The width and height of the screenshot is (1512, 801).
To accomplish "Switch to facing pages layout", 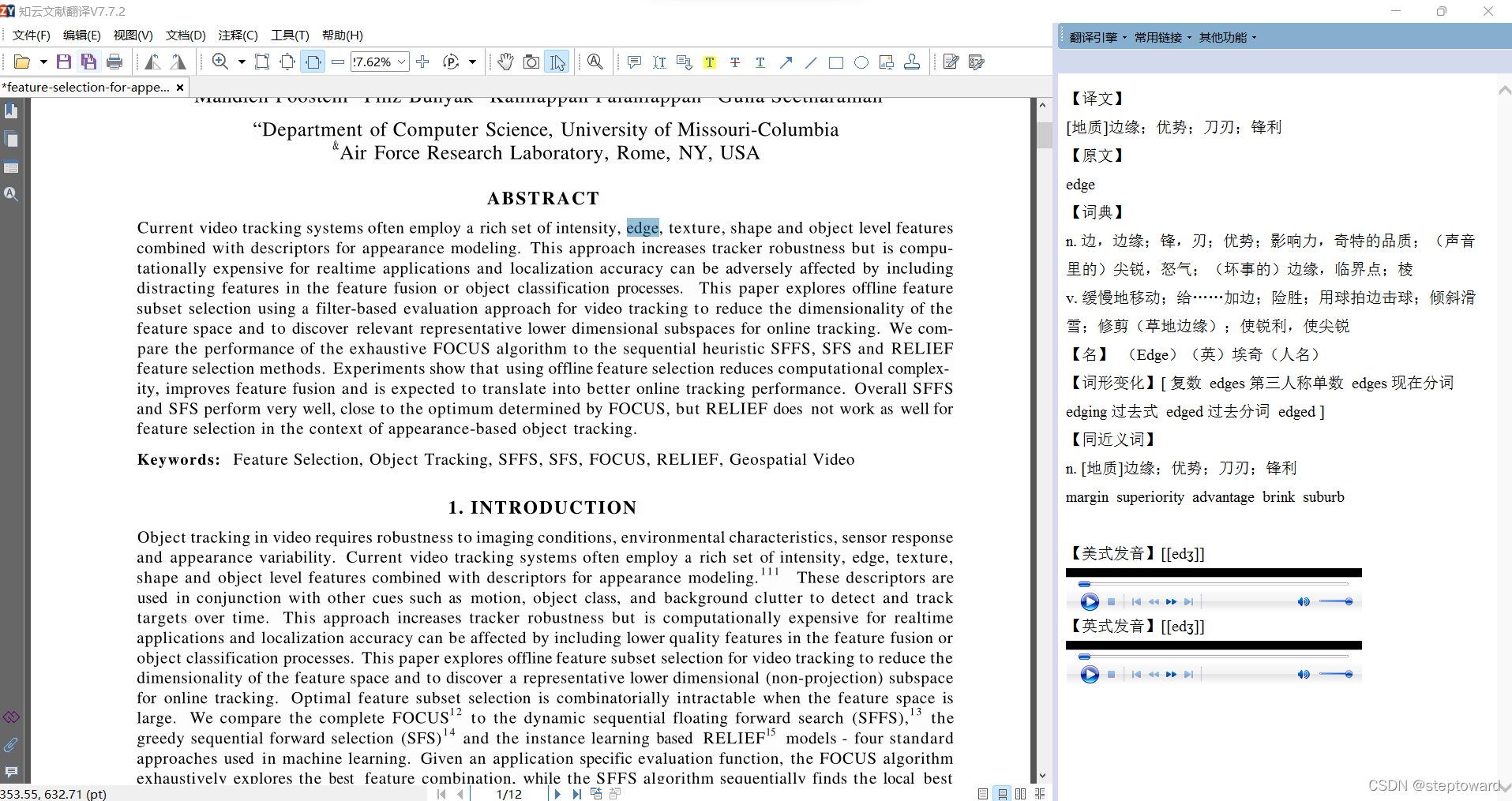I will click(1021, 794).
